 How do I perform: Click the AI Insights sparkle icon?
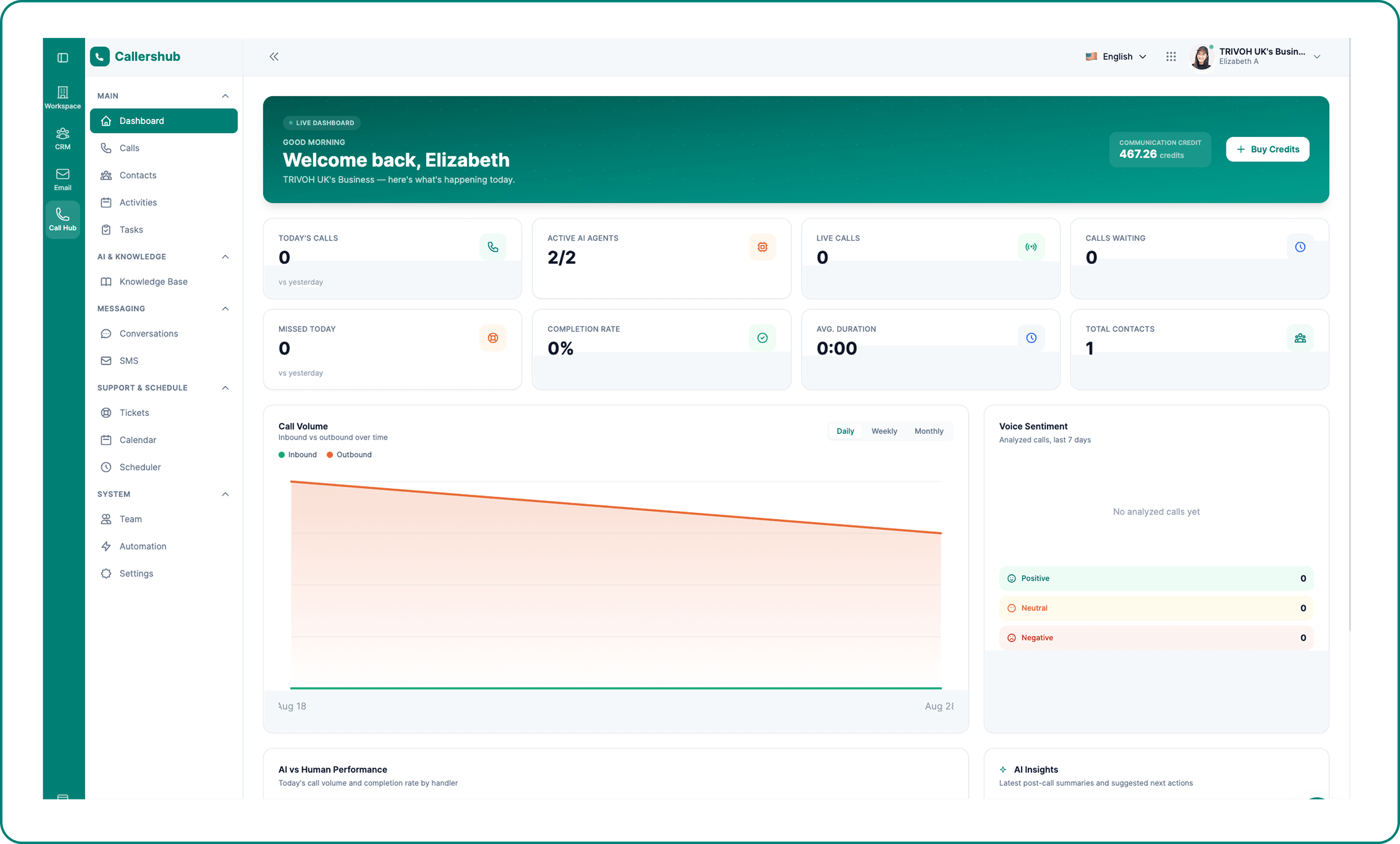pos(1003,769)
